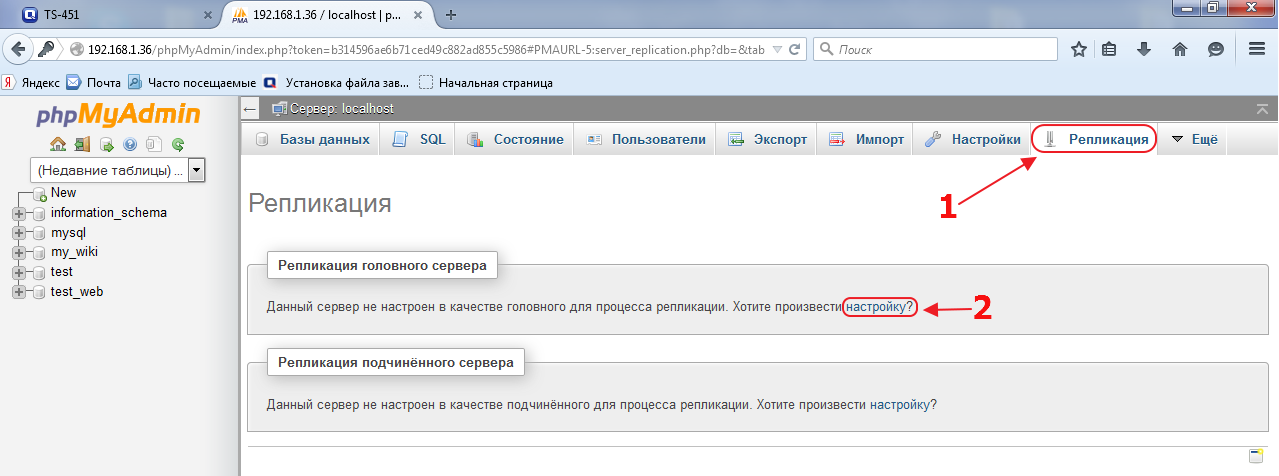This screenshot has height=476, width=1279.
Task: Click the phpMyAdmin home icon in sidebar
Action: coord(58,144)
